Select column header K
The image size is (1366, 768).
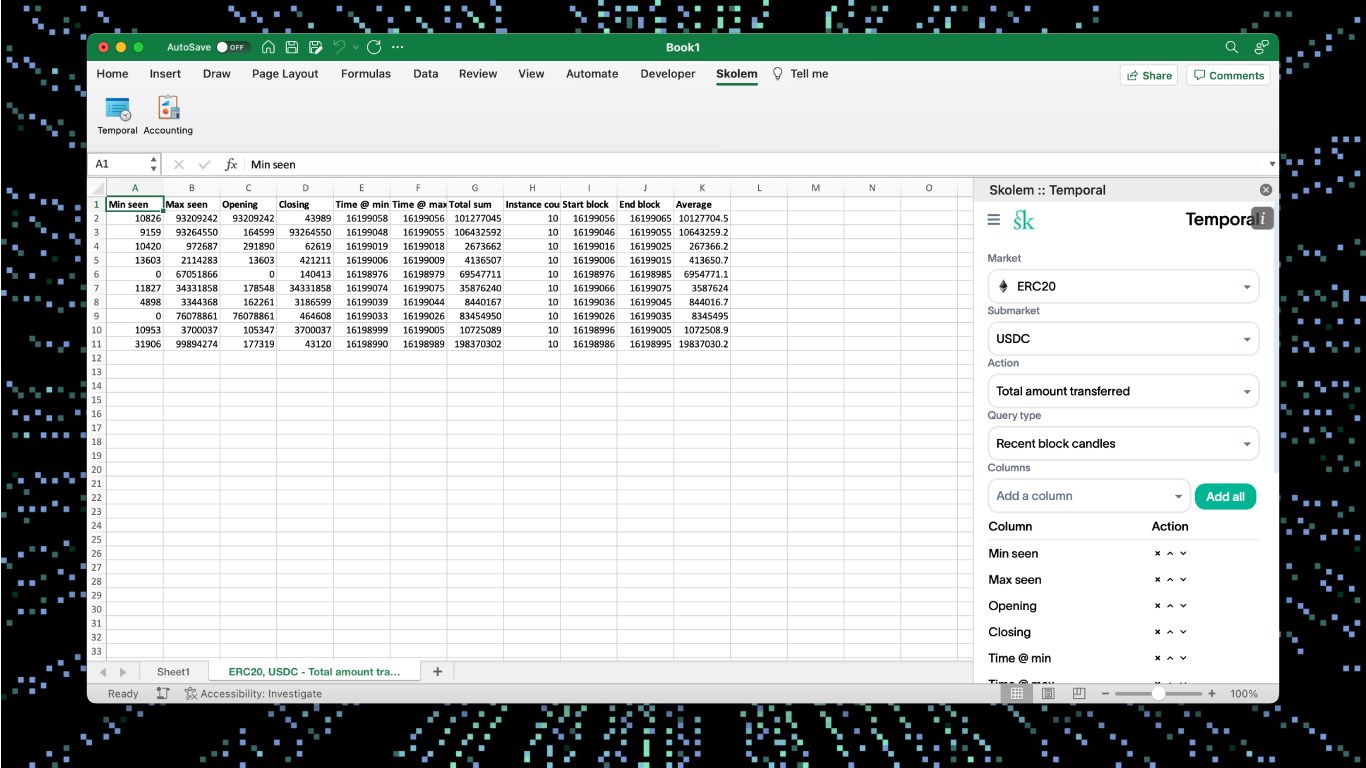[702, 188]
